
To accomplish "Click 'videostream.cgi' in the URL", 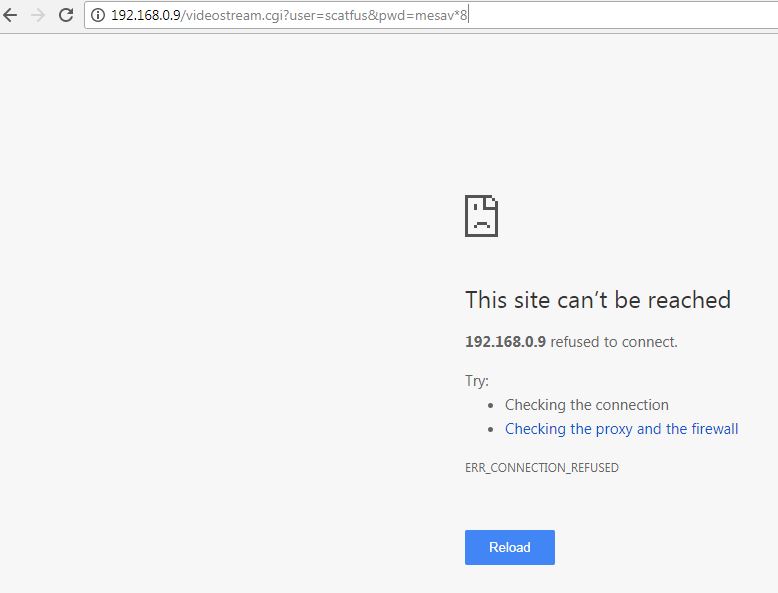I will click(234, 15).
